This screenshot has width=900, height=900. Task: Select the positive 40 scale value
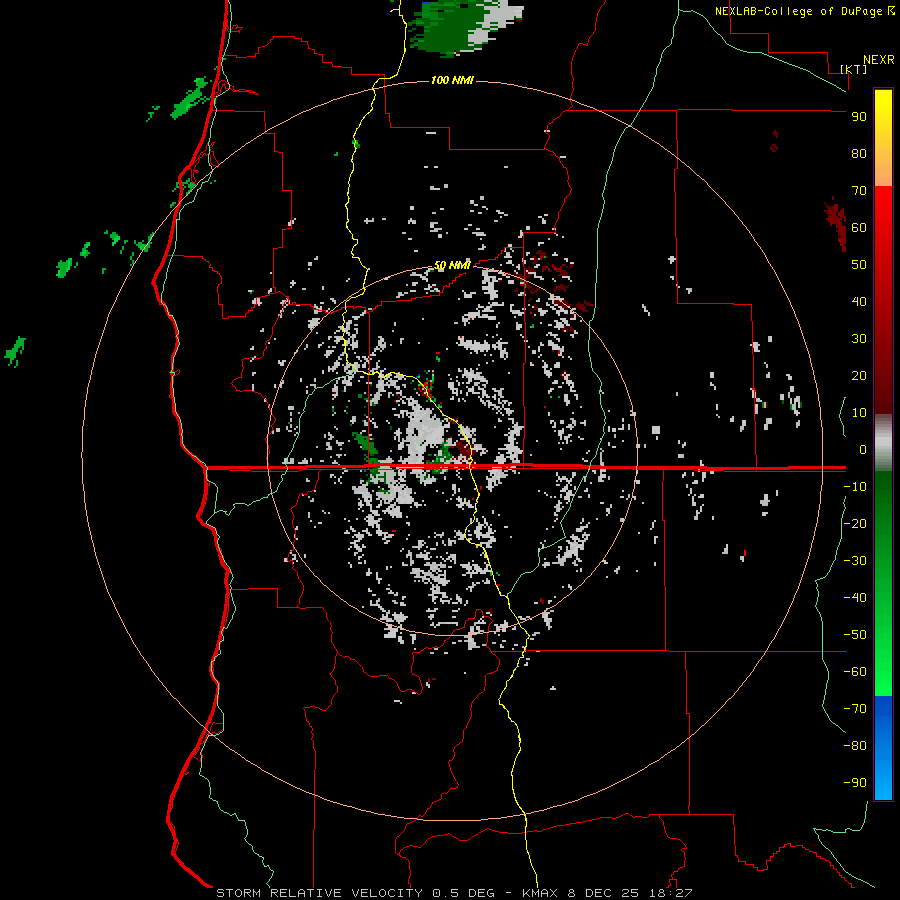(x=859, y=302)
